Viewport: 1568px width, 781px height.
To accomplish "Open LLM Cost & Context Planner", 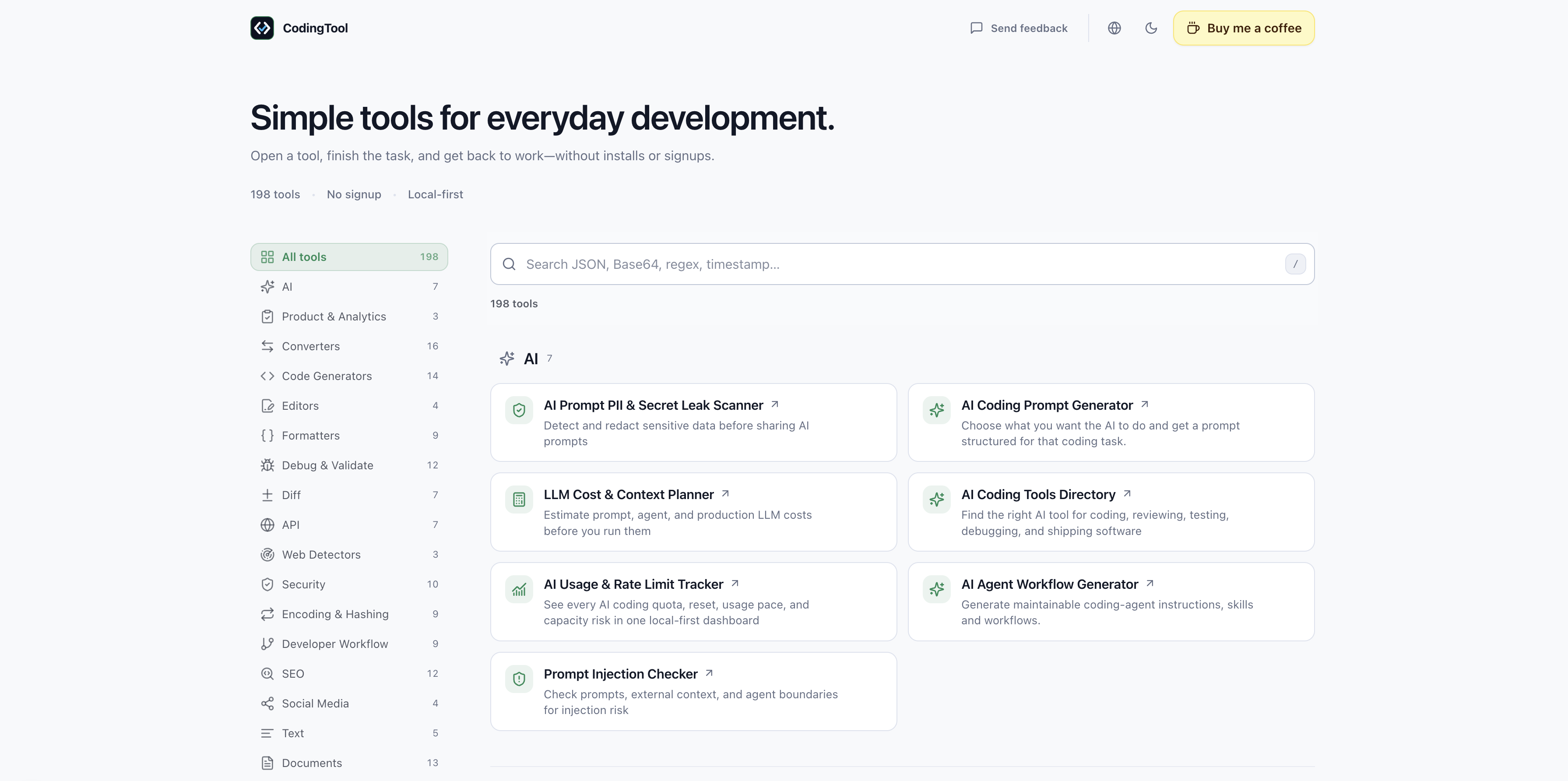I will pyautogui.click(x=693, y=512).
